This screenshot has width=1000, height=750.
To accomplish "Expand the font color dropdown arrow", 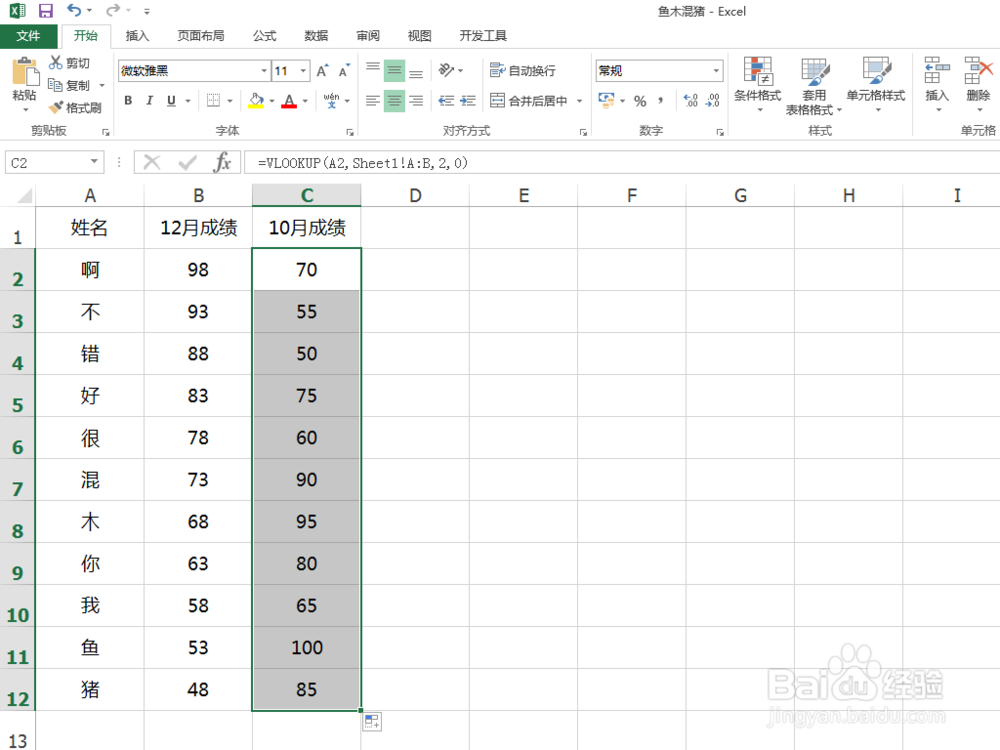I will pos(305,101).
